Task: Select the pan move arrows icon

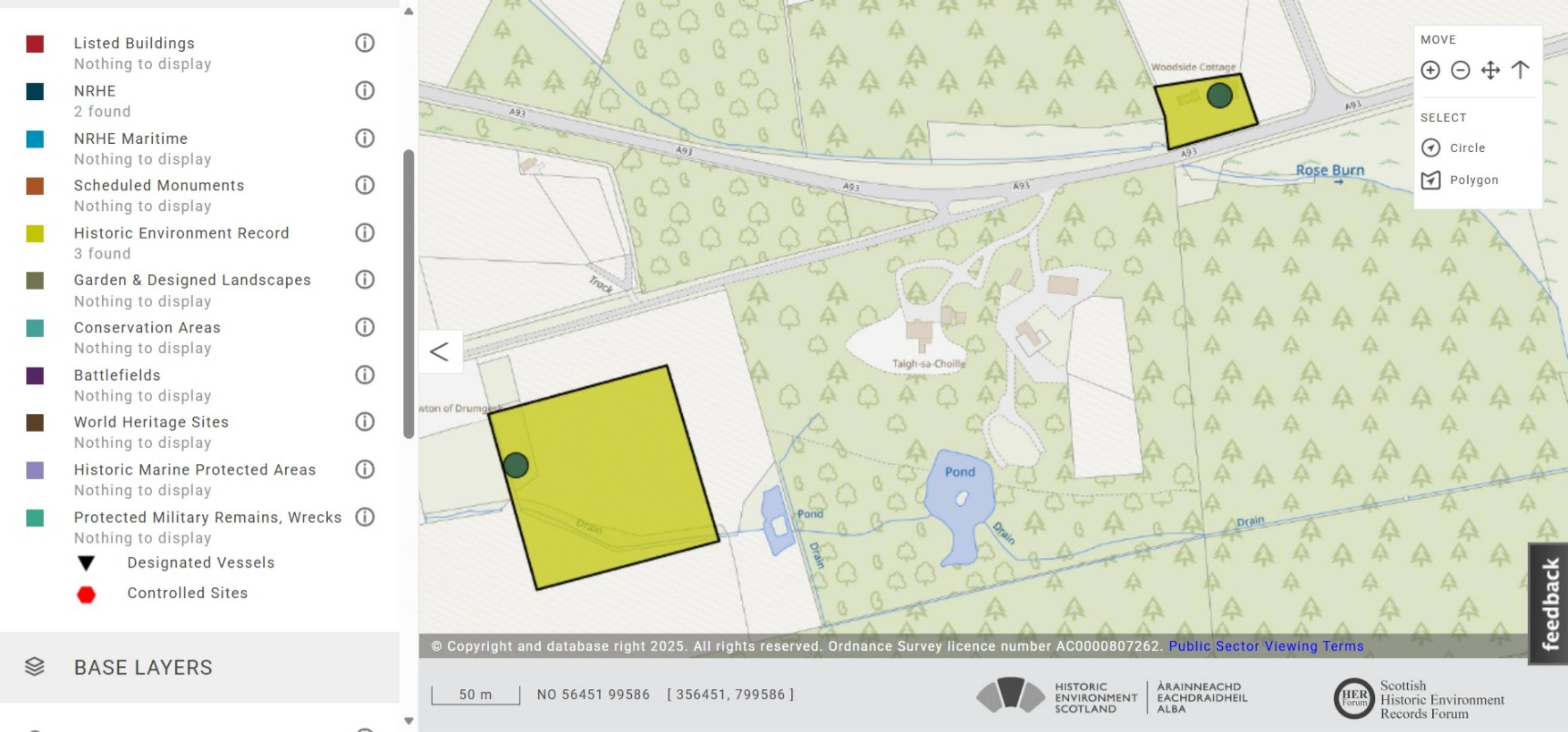Action: (x=1490, y=70)
